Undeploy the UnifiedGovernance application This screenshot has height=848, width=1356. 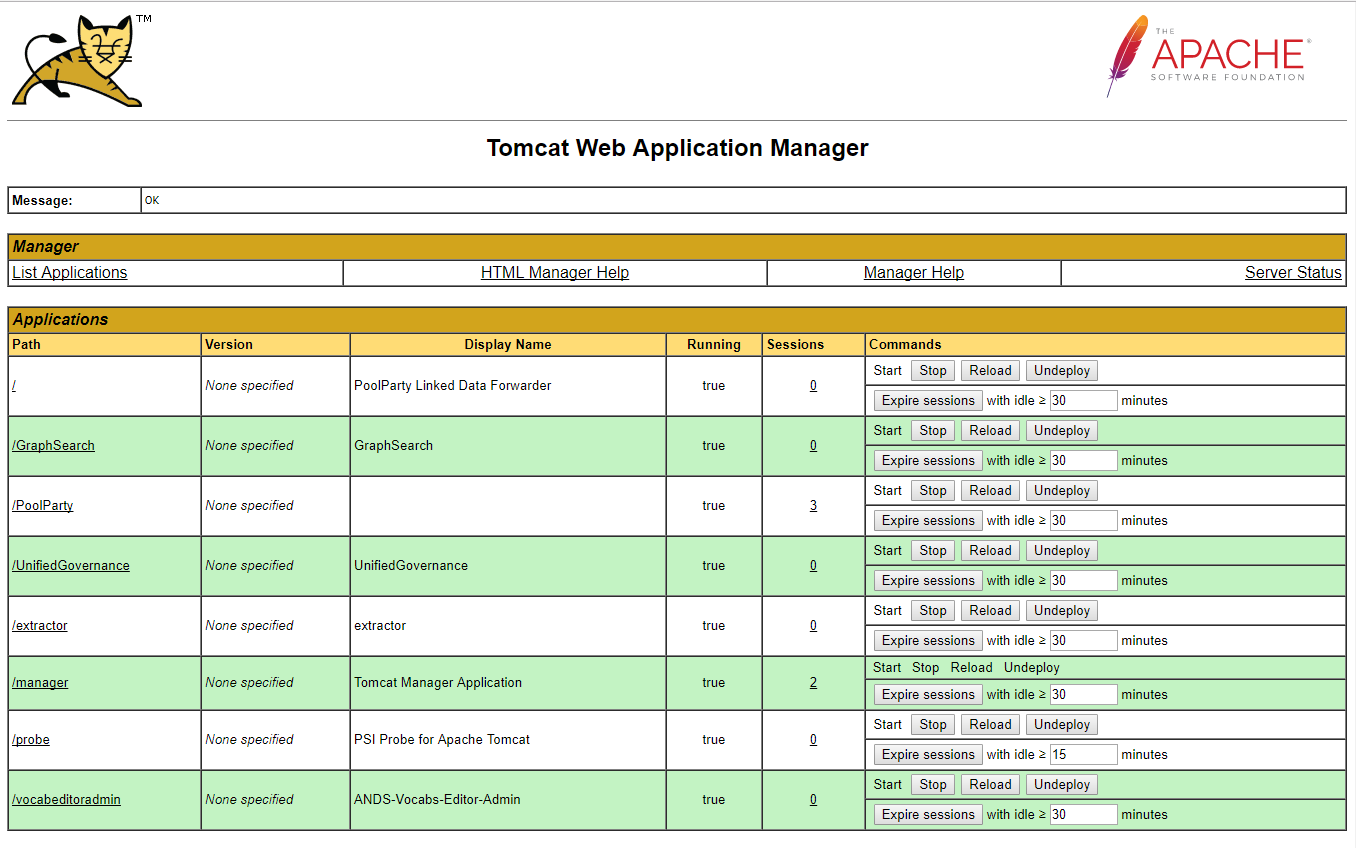click(x=1062, y=550)
